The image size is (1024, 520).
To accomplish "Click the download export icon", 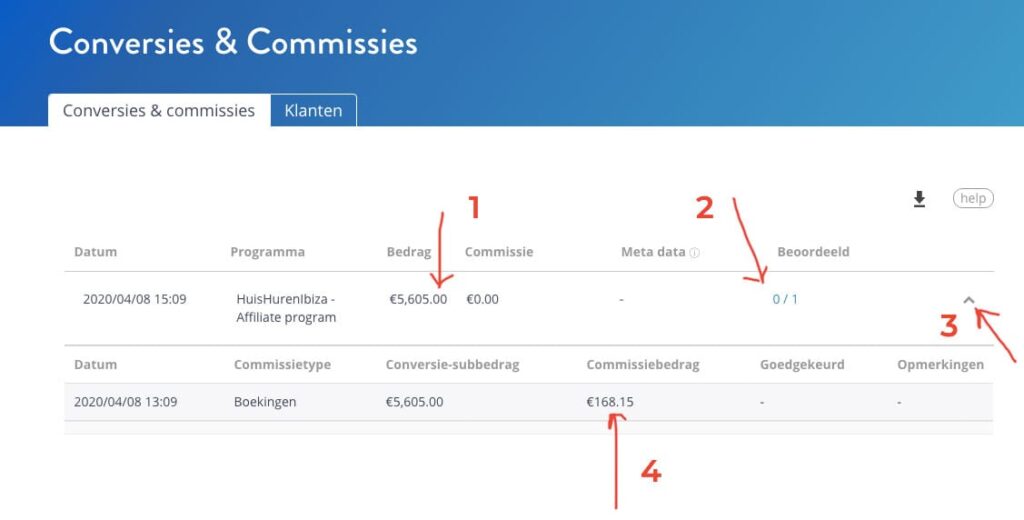I will click(919, 200).
